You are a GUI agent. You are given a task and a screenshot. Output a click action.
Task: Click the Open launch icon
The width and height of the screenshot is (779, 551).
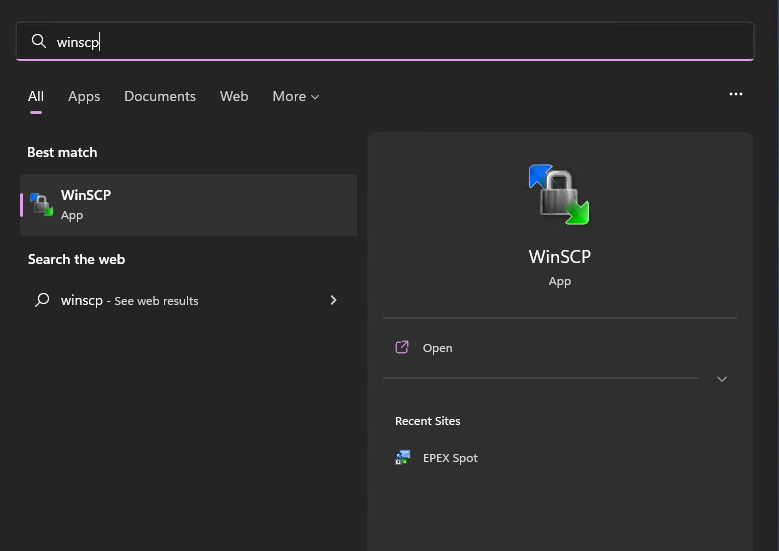tap(402, 347)
